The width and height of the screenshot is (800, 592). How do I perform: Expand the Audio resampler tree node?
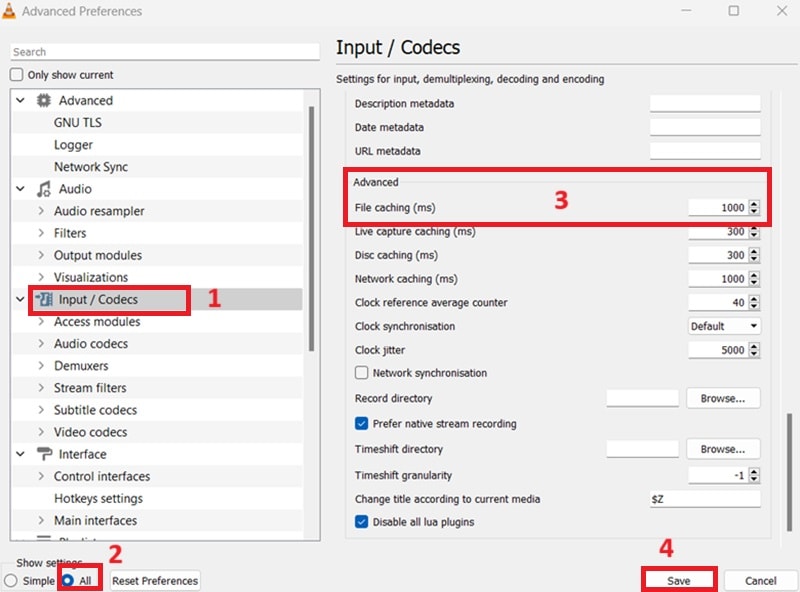coord(41,211)
